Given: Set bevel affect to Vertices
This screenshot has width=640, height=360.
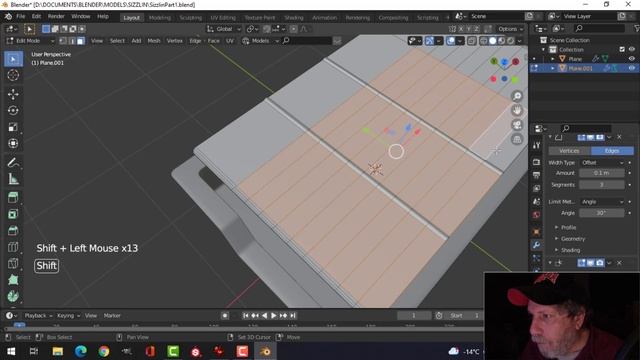Looking at the screenshot, I should coord(569,151).
